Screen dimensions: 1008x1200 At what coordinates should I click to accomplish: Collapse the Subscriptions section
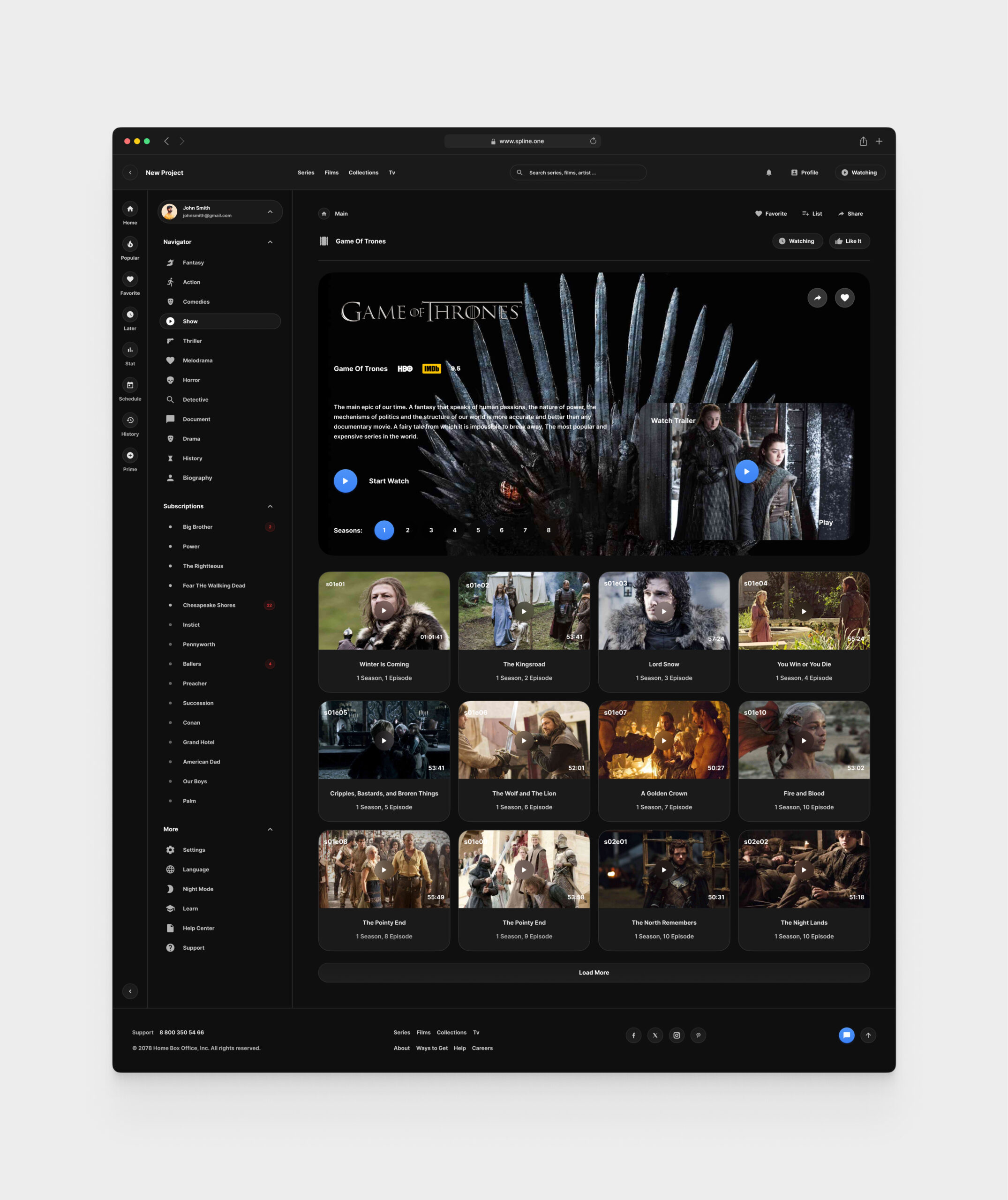pos(271,506)
